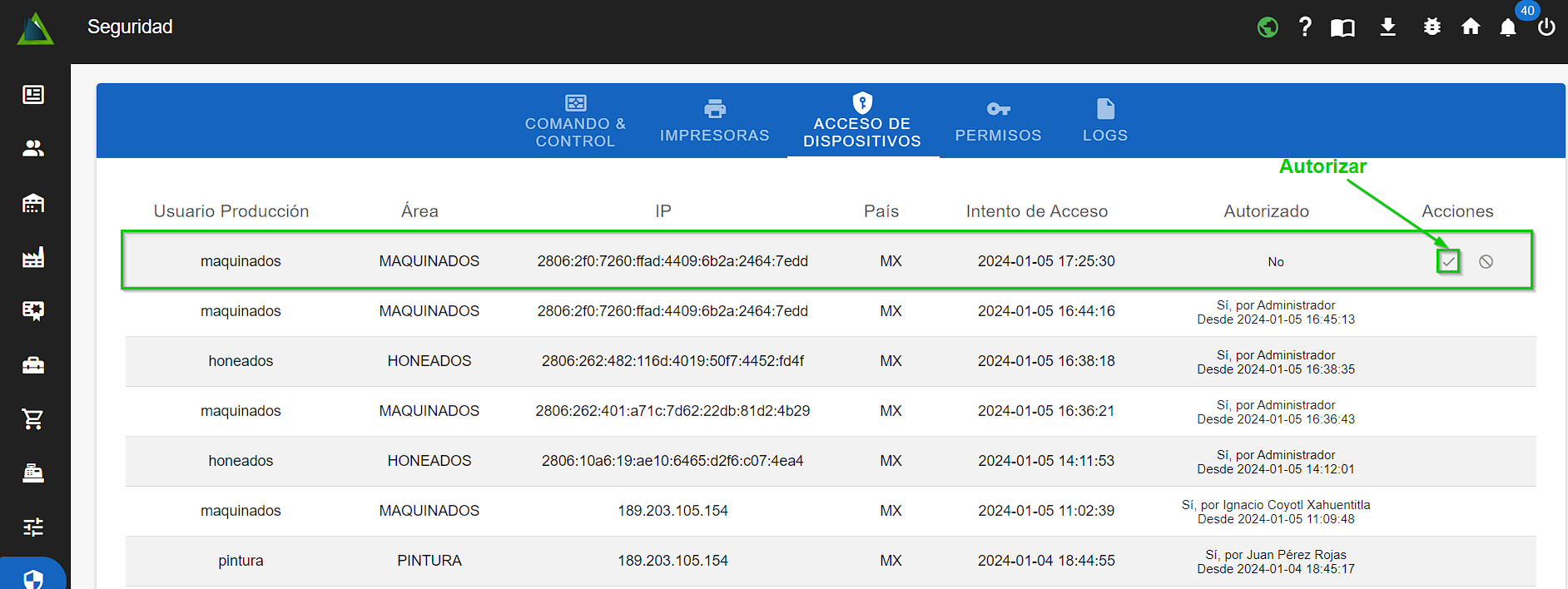This screenshot has width=1568, height=589.
Task: Switch to the Impresoras tab
Action: tap(714, 121)
